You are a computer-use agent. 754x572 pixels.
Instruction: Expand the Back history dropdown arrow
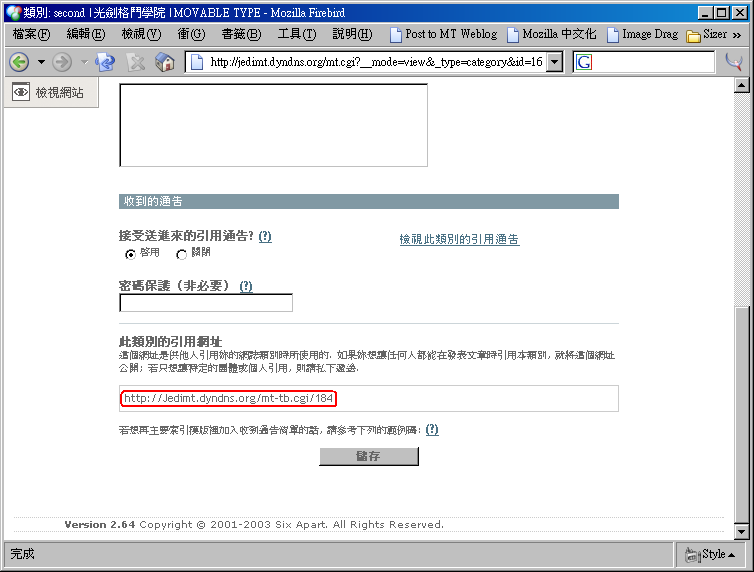41,62
